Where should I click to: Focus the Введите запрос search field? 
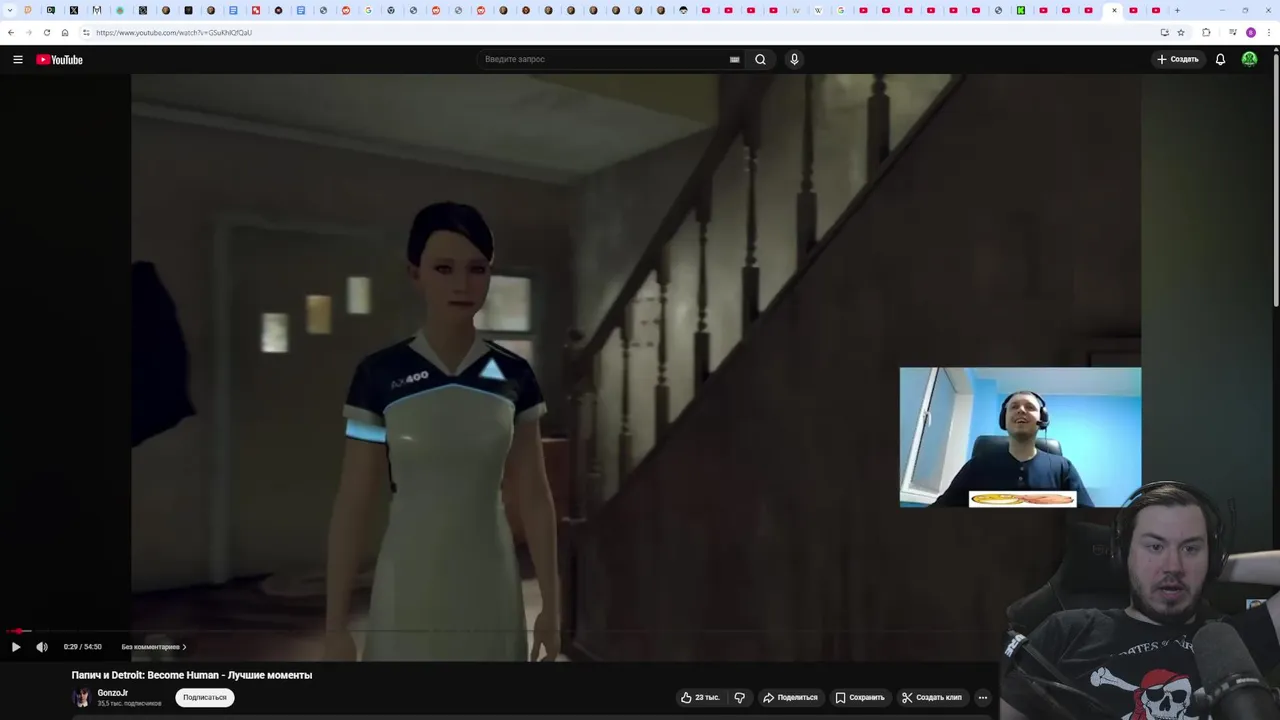(x=605, y=60)
